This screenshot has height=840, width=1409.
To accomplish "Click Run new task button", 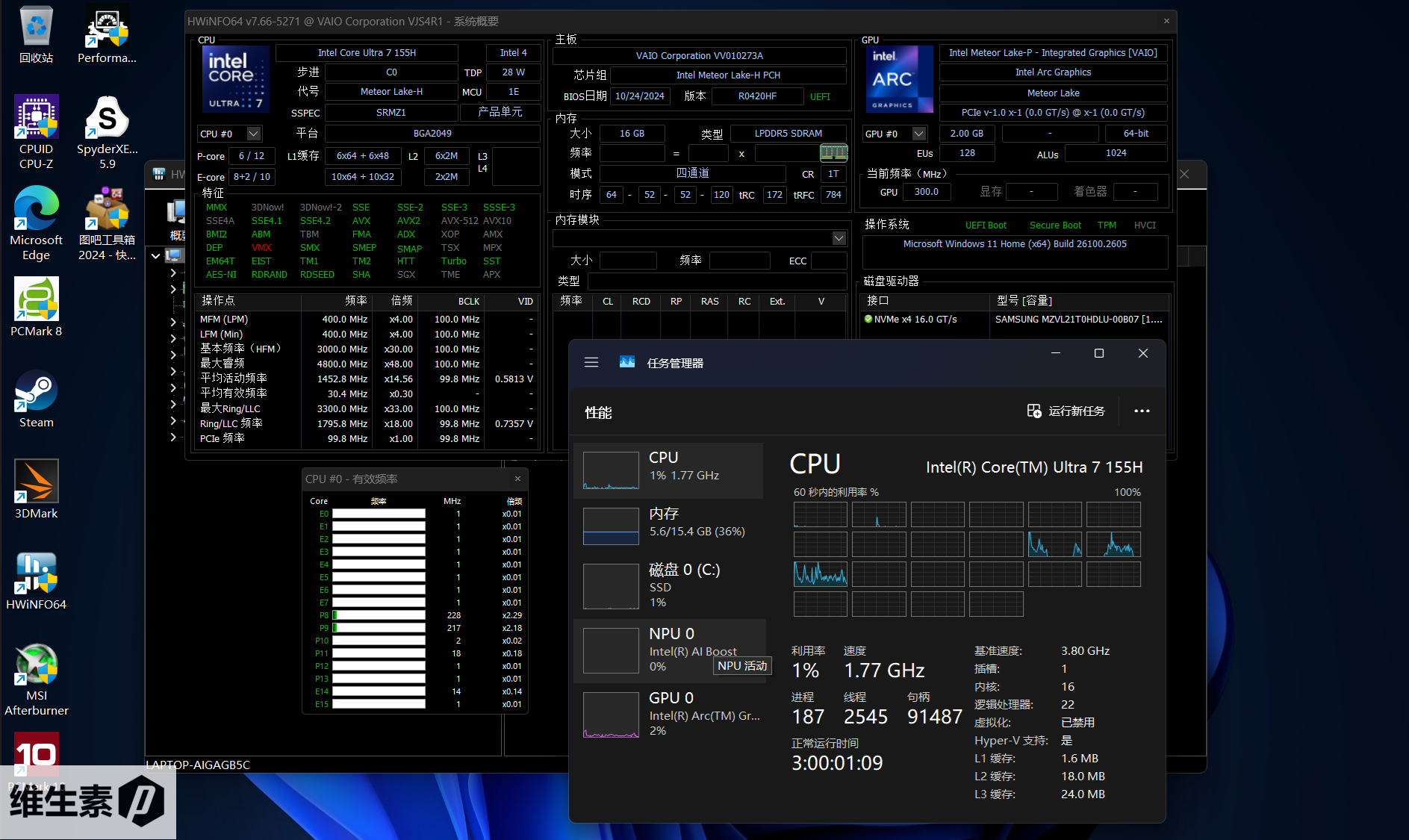I will (1066, 411).
